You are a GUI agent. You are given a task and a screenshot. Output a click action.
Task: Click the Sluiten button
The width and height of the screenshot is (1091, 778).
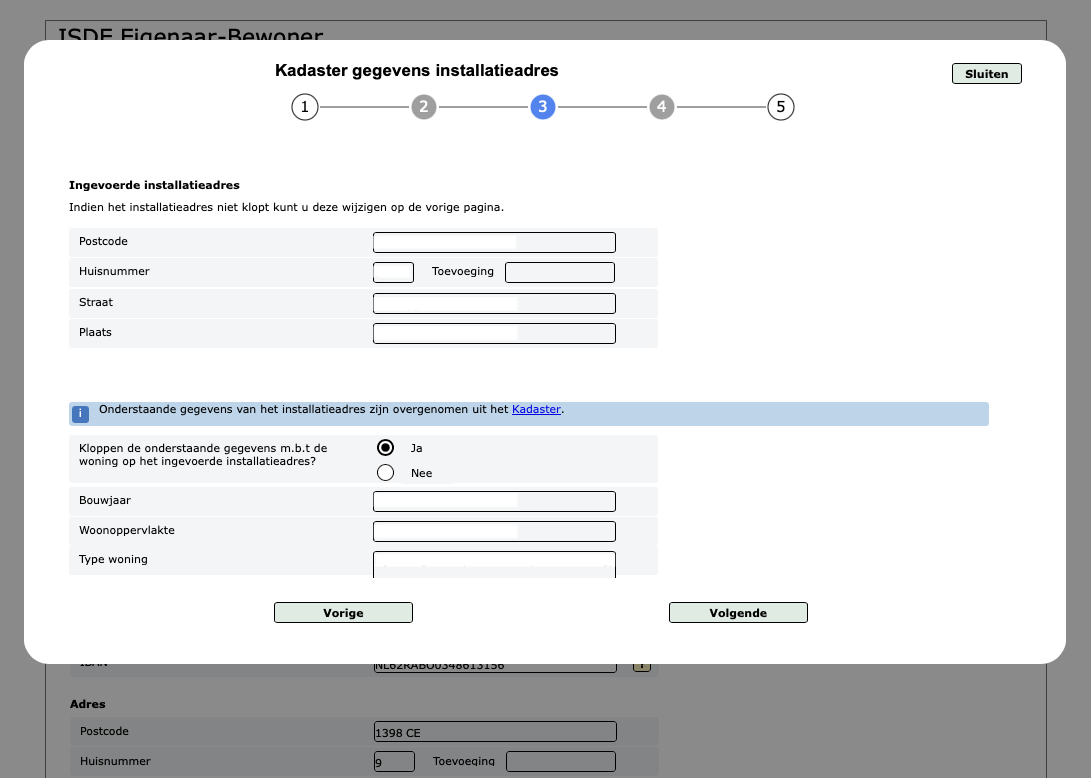(x=986, y=73)
